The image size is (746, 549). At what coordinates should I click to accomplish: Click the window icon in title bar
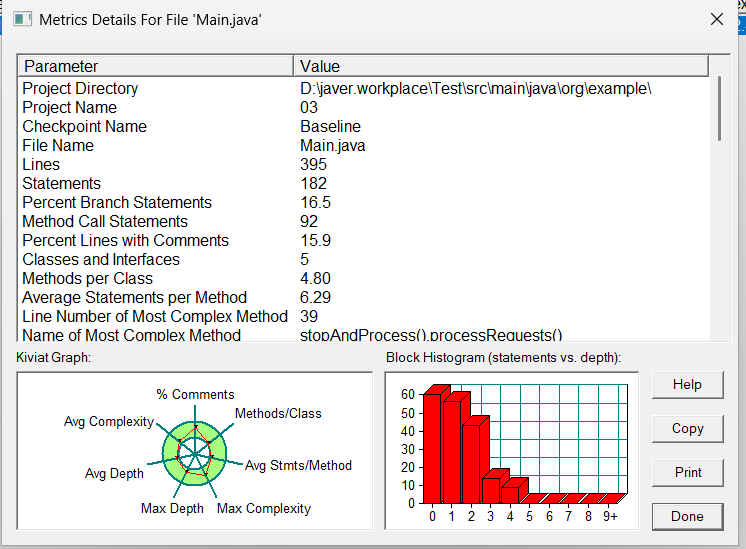[x=22, y=20]
